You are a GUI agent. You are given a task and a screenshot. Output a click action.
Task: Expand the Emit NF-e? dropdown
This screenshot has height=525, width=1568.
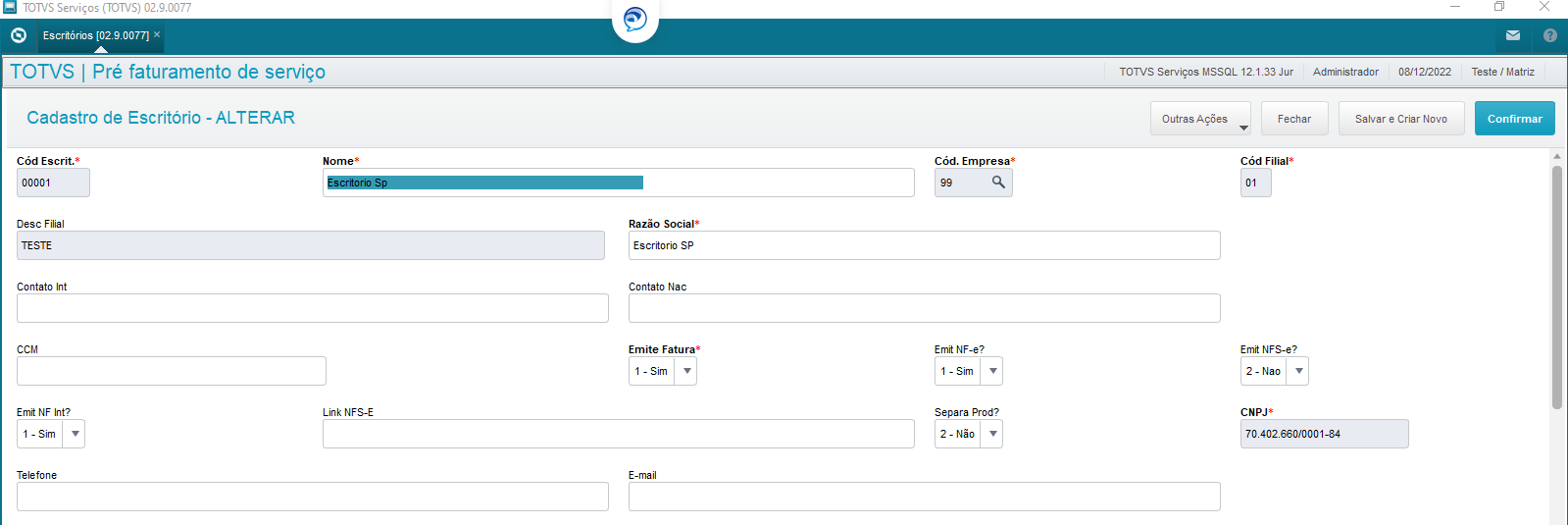click(x=993, y=371)
